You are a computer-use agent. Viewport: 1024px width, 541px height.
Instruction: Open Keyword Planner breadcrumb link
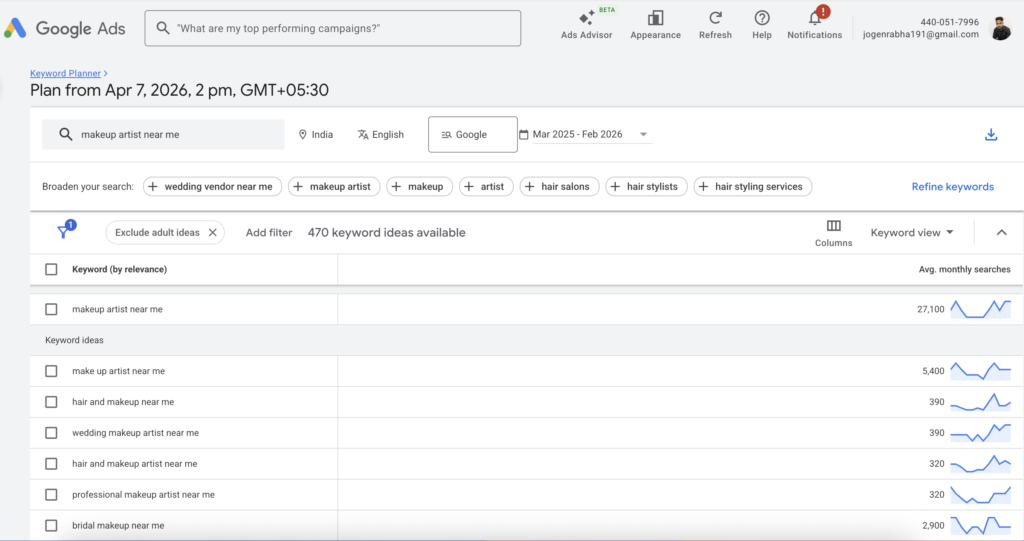click(65, 73)
